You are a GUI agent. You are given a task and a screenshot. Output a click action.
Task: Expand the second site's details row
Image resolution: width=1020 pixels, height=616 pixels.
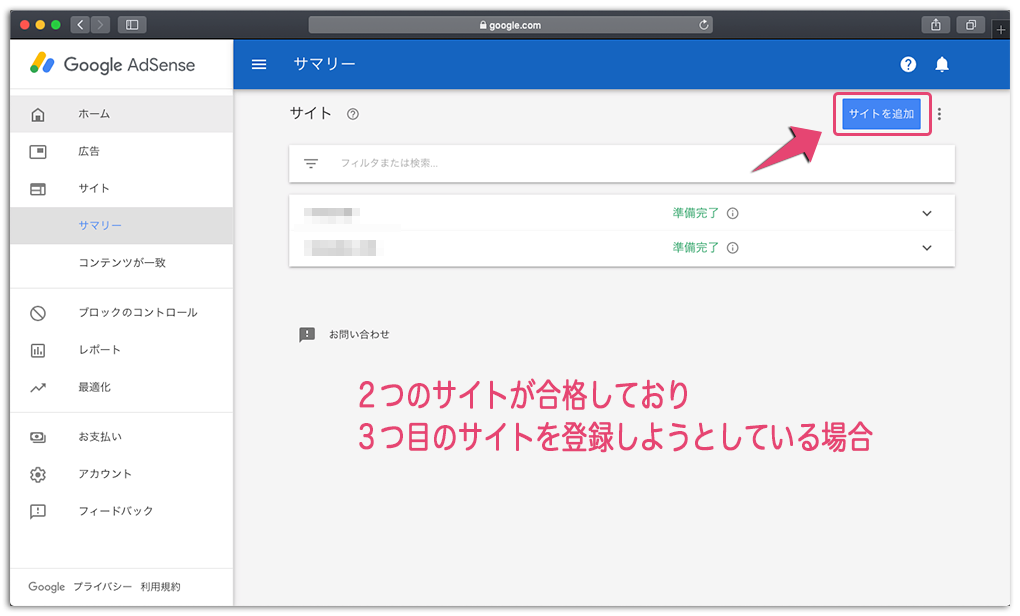point(926,247)
